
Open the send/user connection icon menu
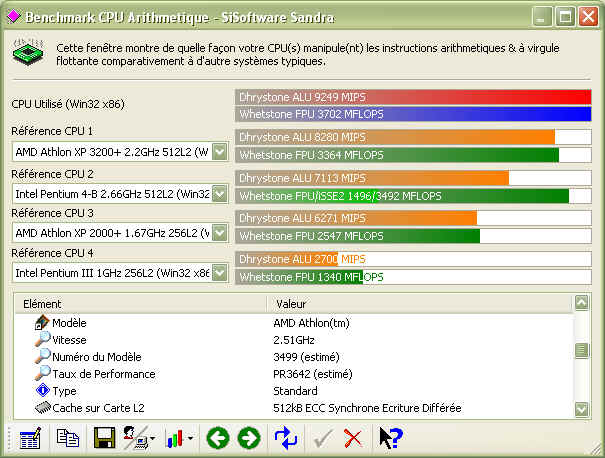[136, 438]
